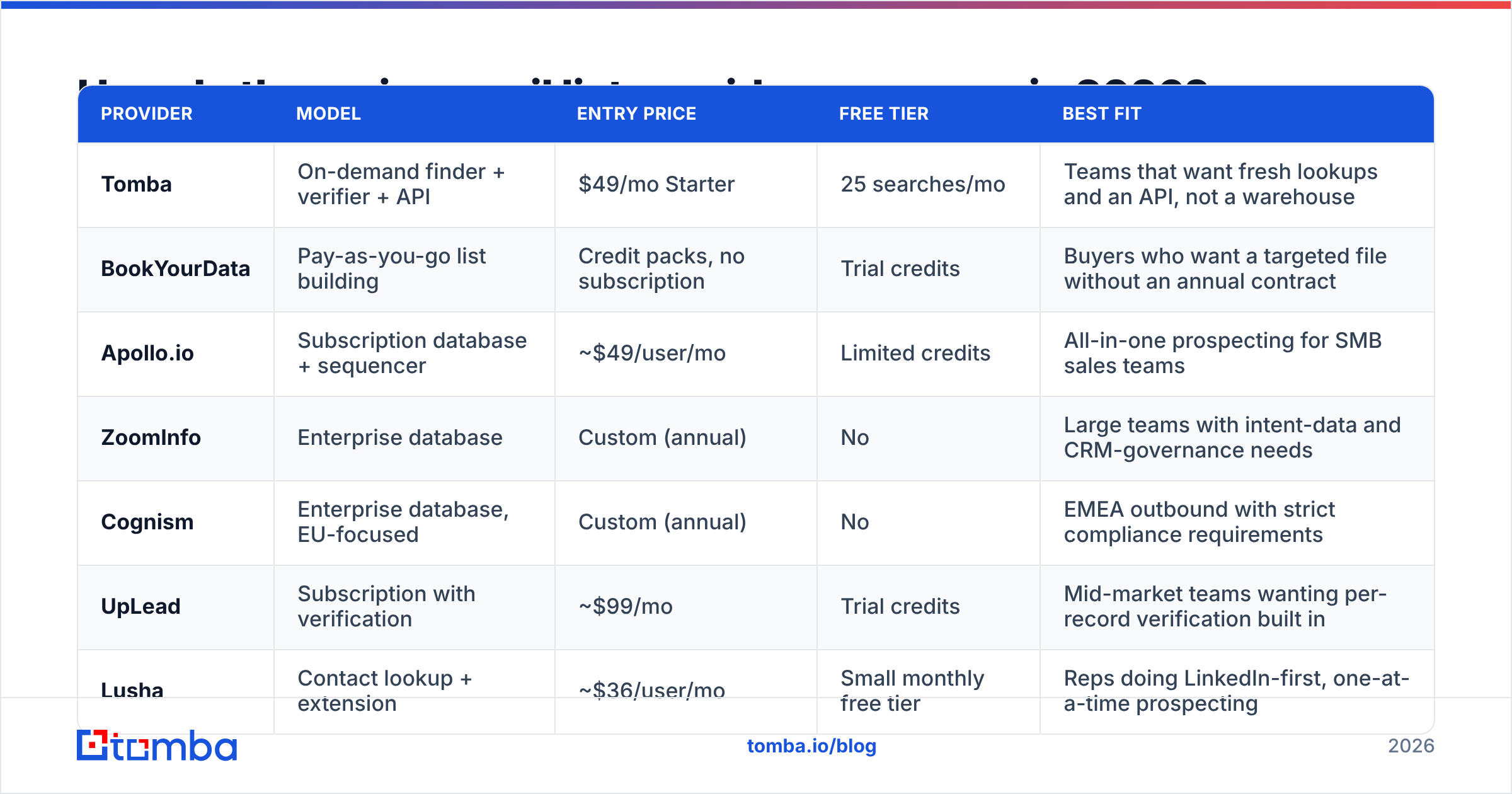This screenshot has height=794, width=1512.
Task: Click 'Subscription with verification' cell
Action: (415, 607)
